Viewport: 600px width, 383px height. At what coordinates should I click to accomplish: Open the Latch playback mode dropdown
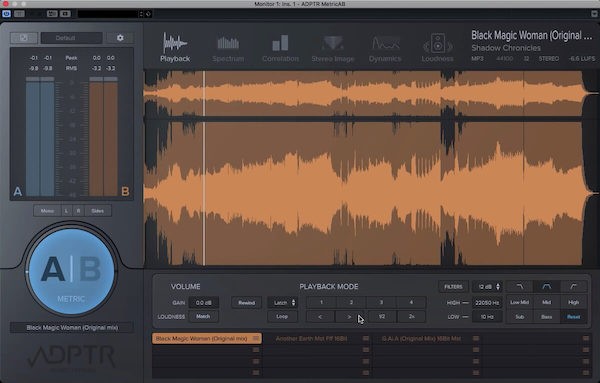282,303
